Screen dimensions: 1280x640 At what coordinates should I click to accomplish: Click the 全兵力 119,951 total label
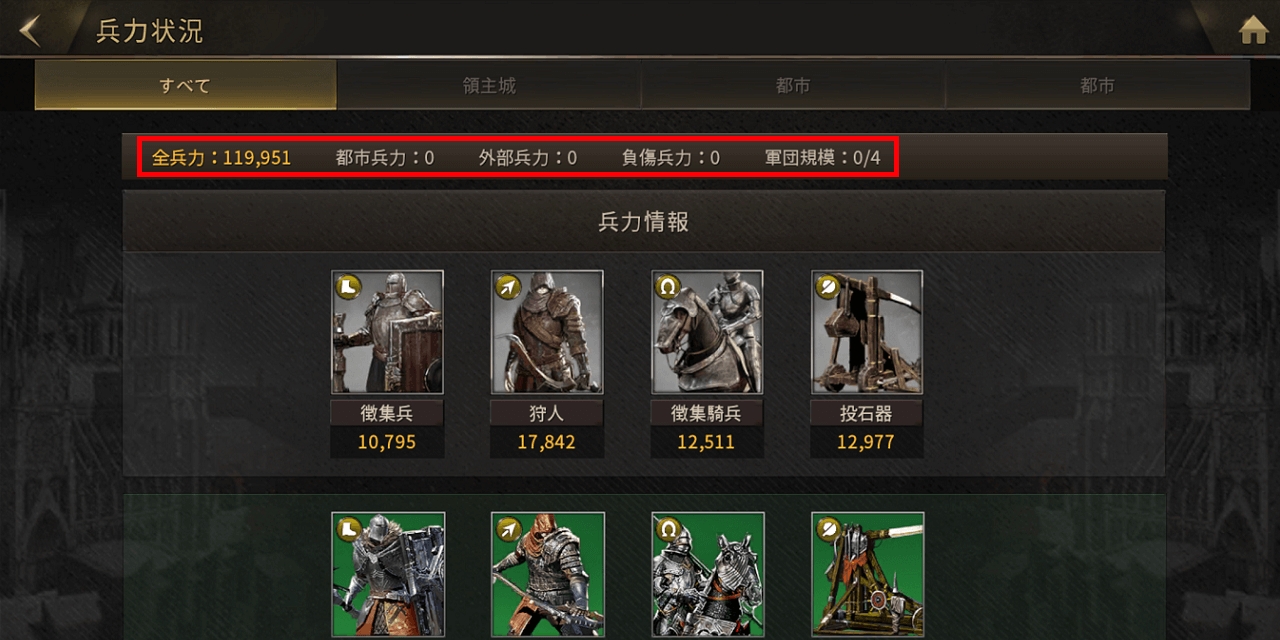[x=221, y=158]
